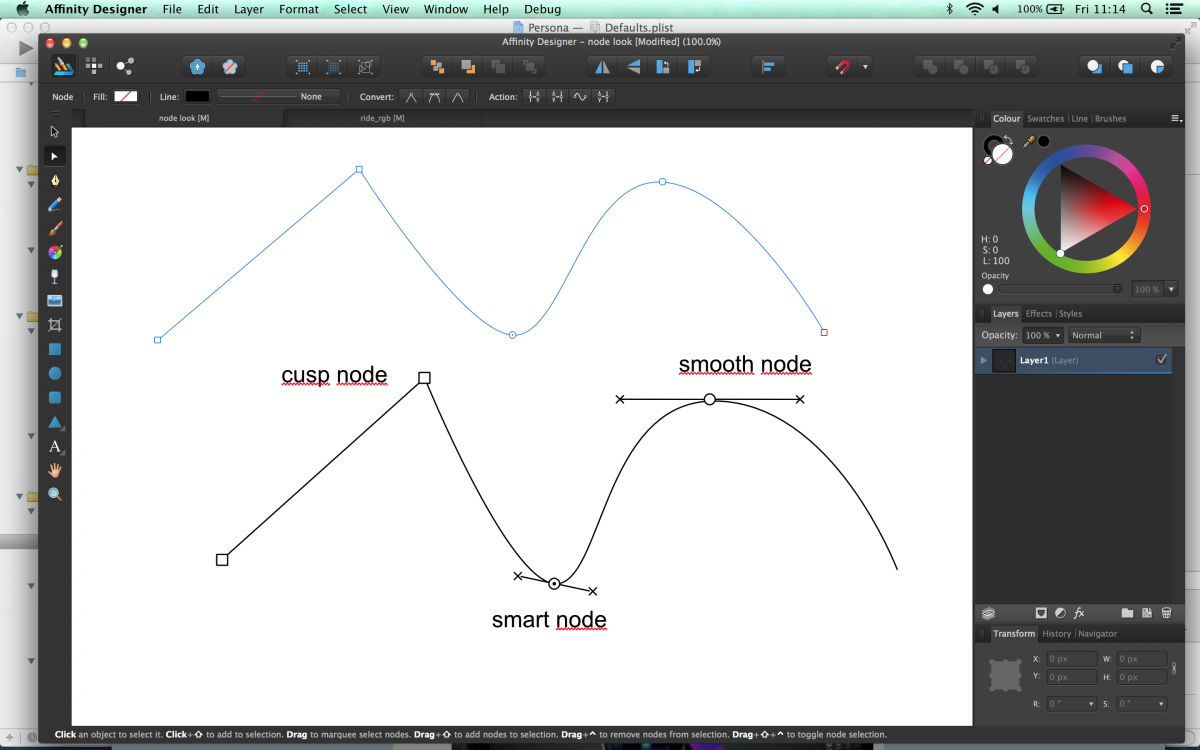This screenshot has height=750, width=1200.
Task: Select the Transparency tool wine glass
Action: point(55,276)
